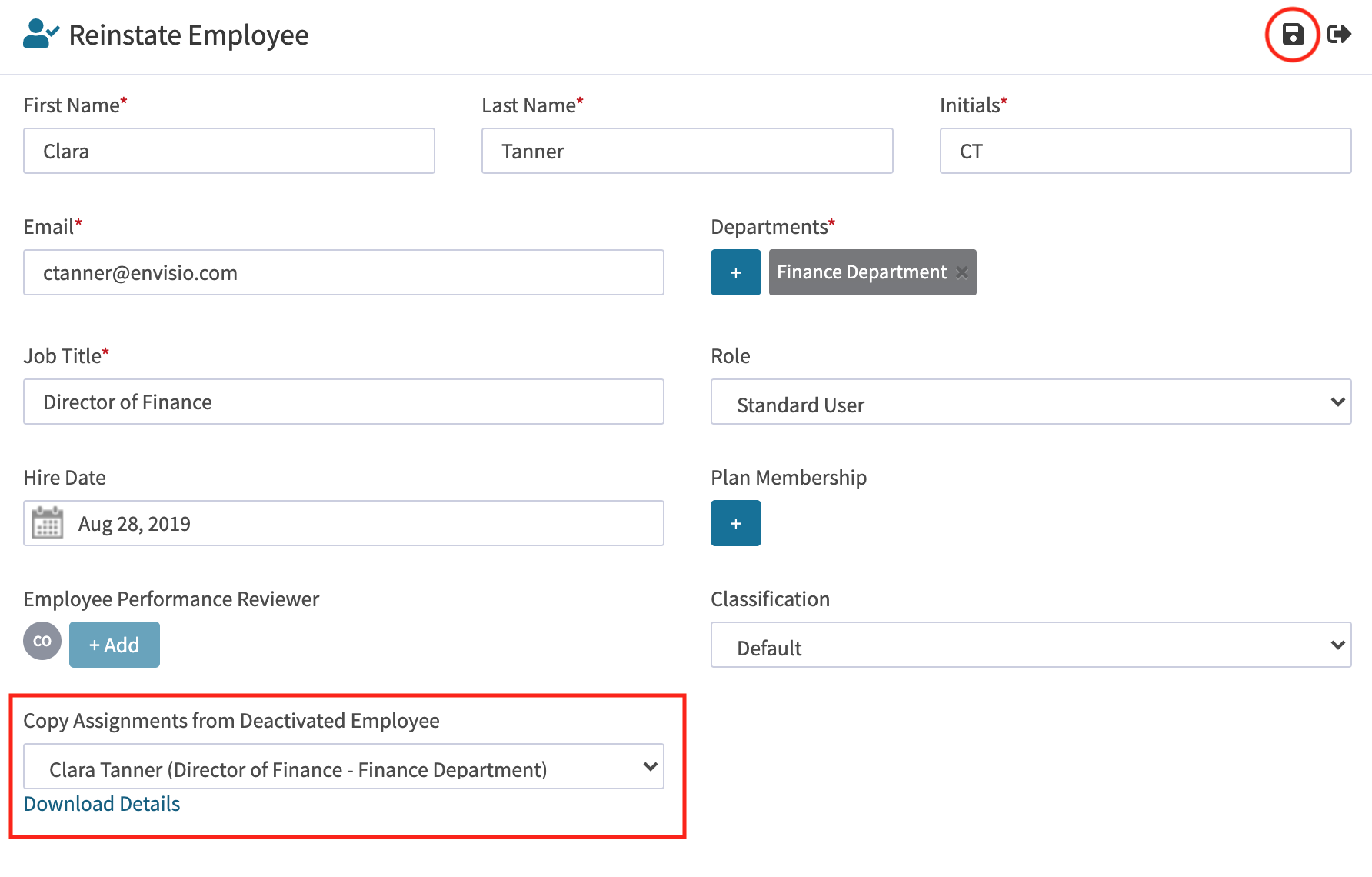This screenshot has width=1372, height=877.
Task: Focus the Last Name field
Action: coord(688,151)
